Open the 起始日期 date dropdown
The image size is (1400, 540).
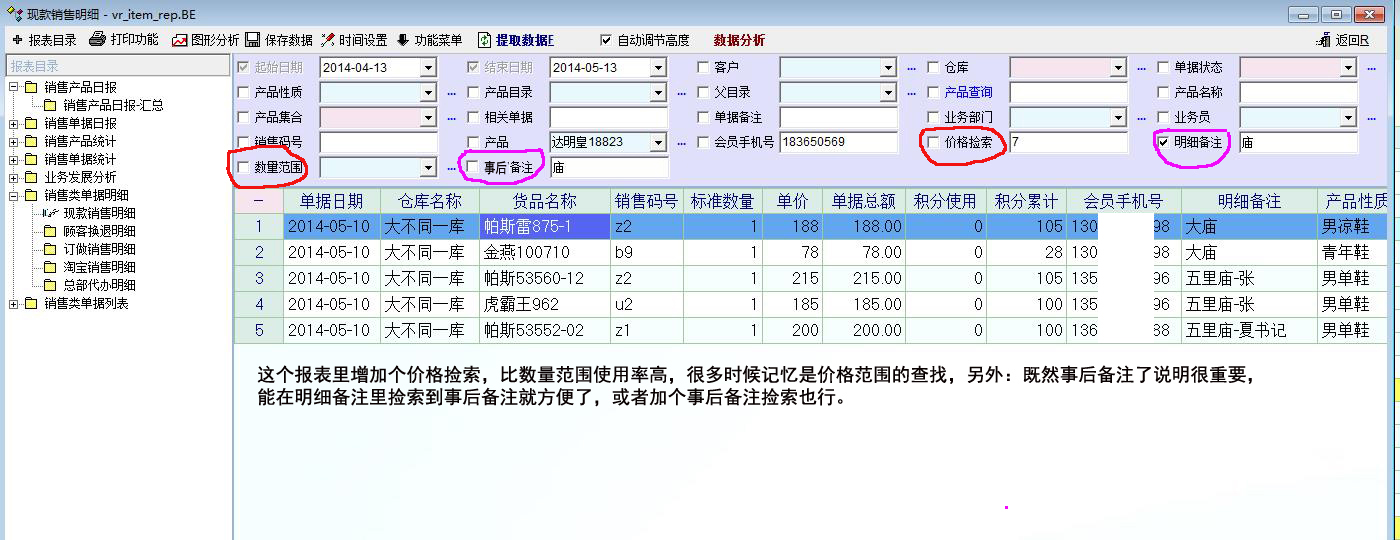pos(428,68)
